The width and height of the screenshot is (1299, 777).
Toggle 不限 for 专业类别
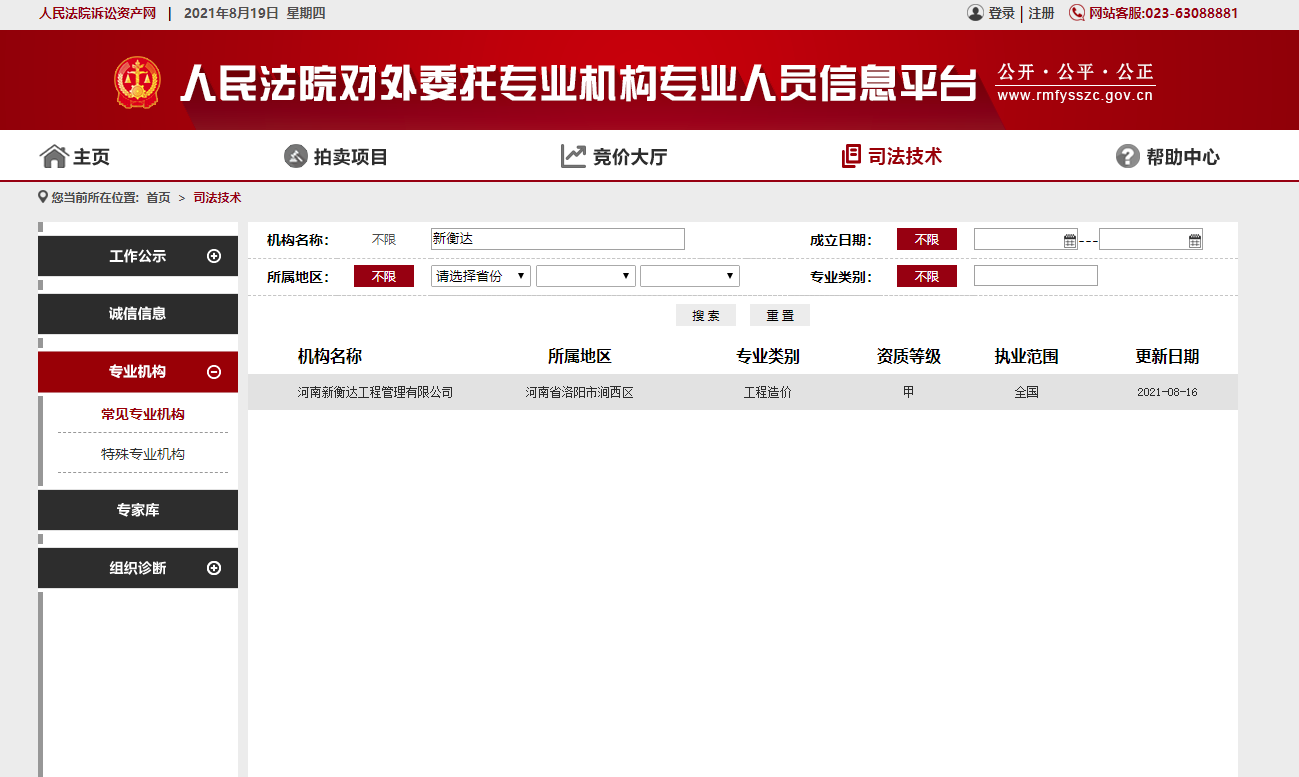[926, 277]
